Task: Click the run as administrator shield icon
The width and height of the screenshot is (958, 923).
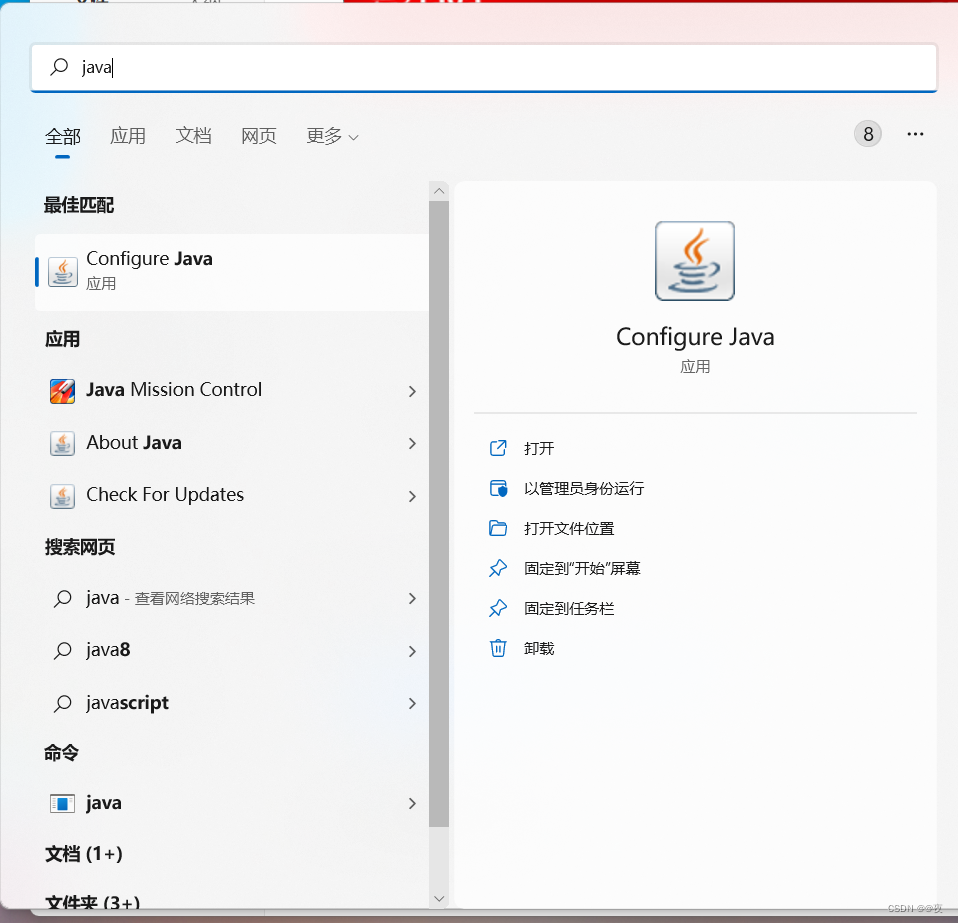Action: (x=498, y=488)
